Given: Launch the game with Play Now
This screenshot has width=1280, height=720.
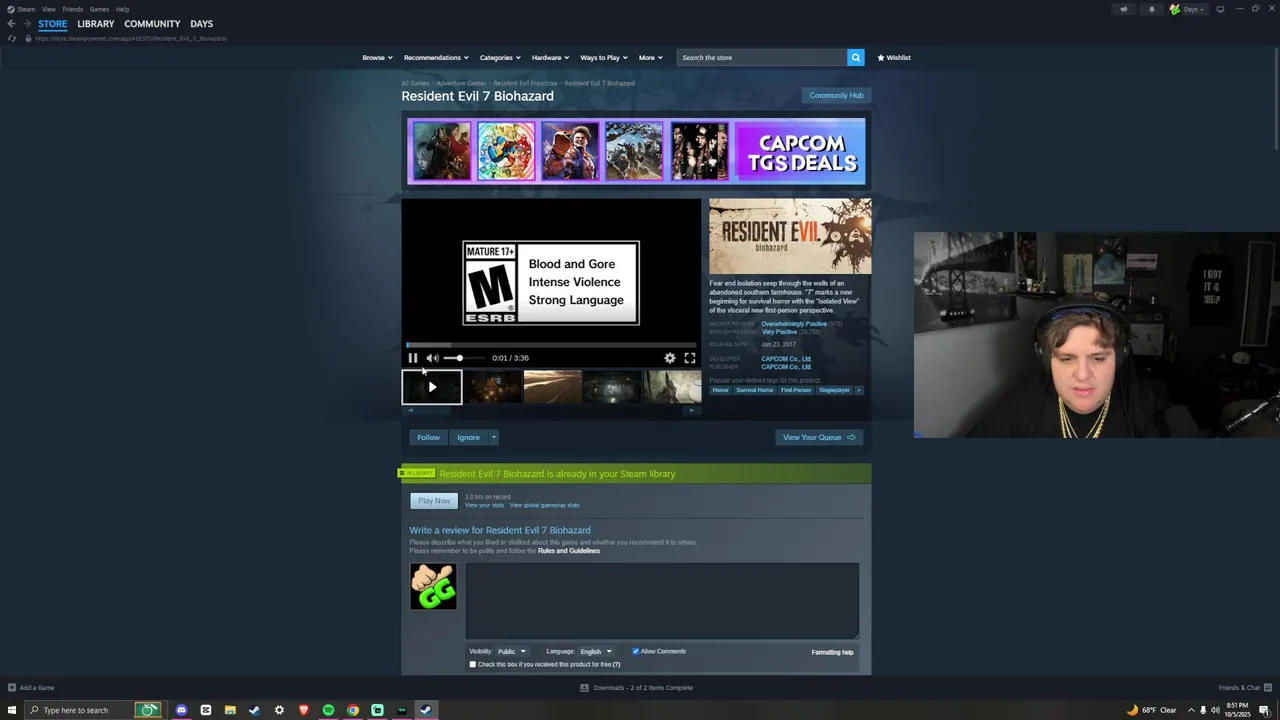Looking at the screenshot, I should click(434, 500).
